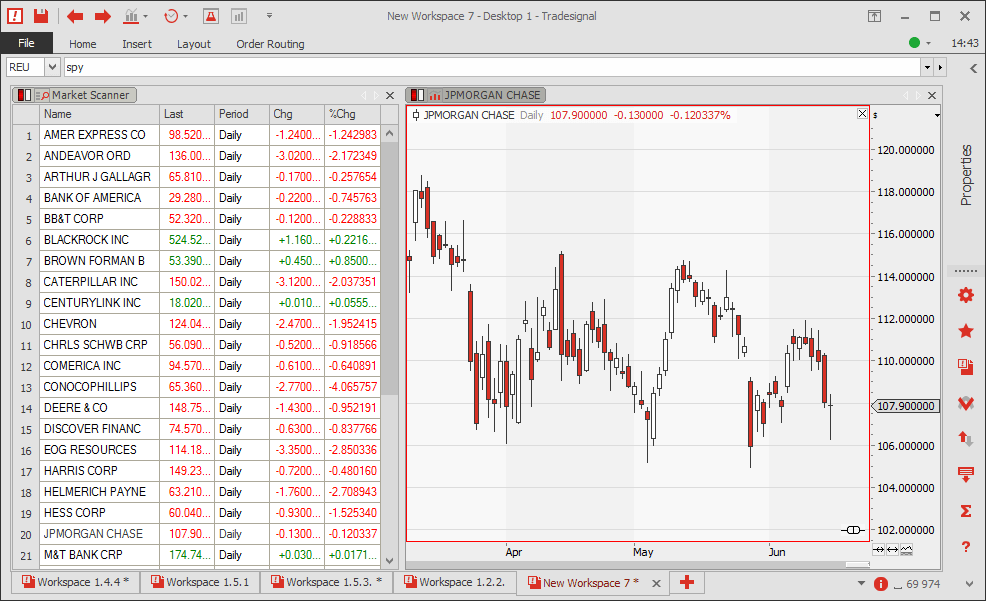
Task: Click the red handshake icon in sidebar
Action: point(966,402)
